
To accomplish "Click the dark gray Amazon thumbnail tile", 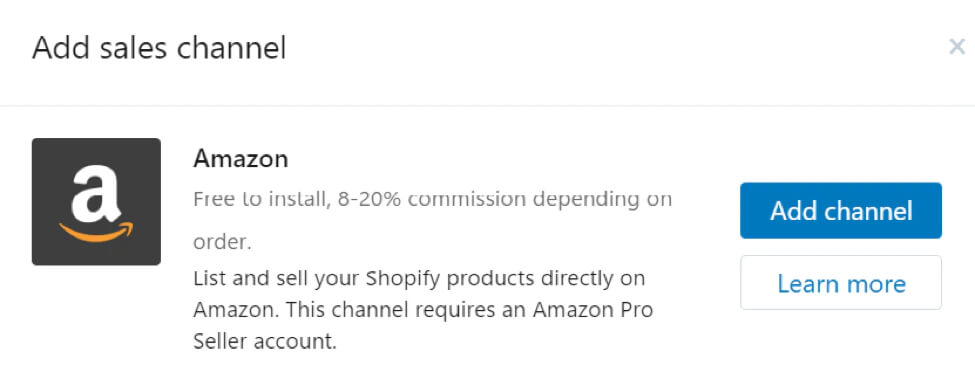I will pos(96,201).
